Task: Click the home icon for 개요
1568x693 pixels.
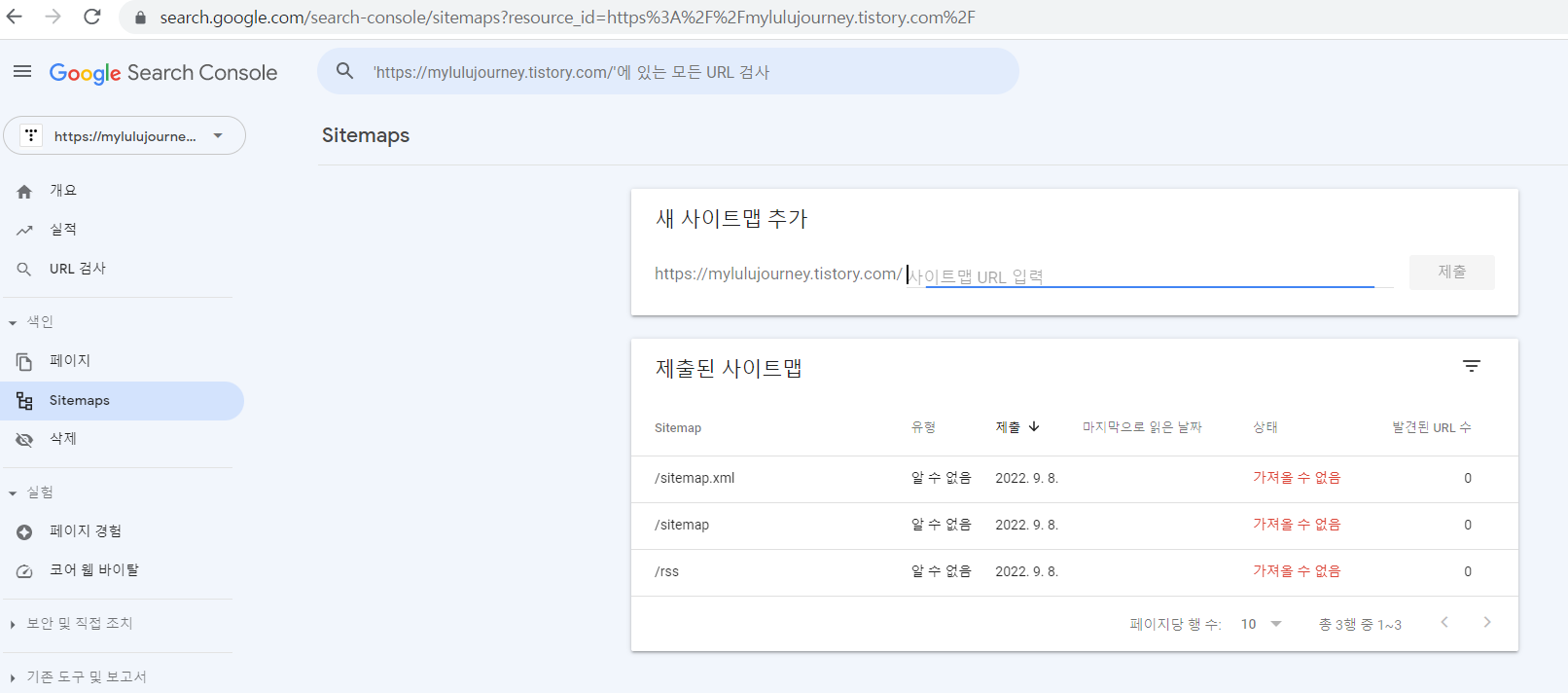Action: (24, 192)
